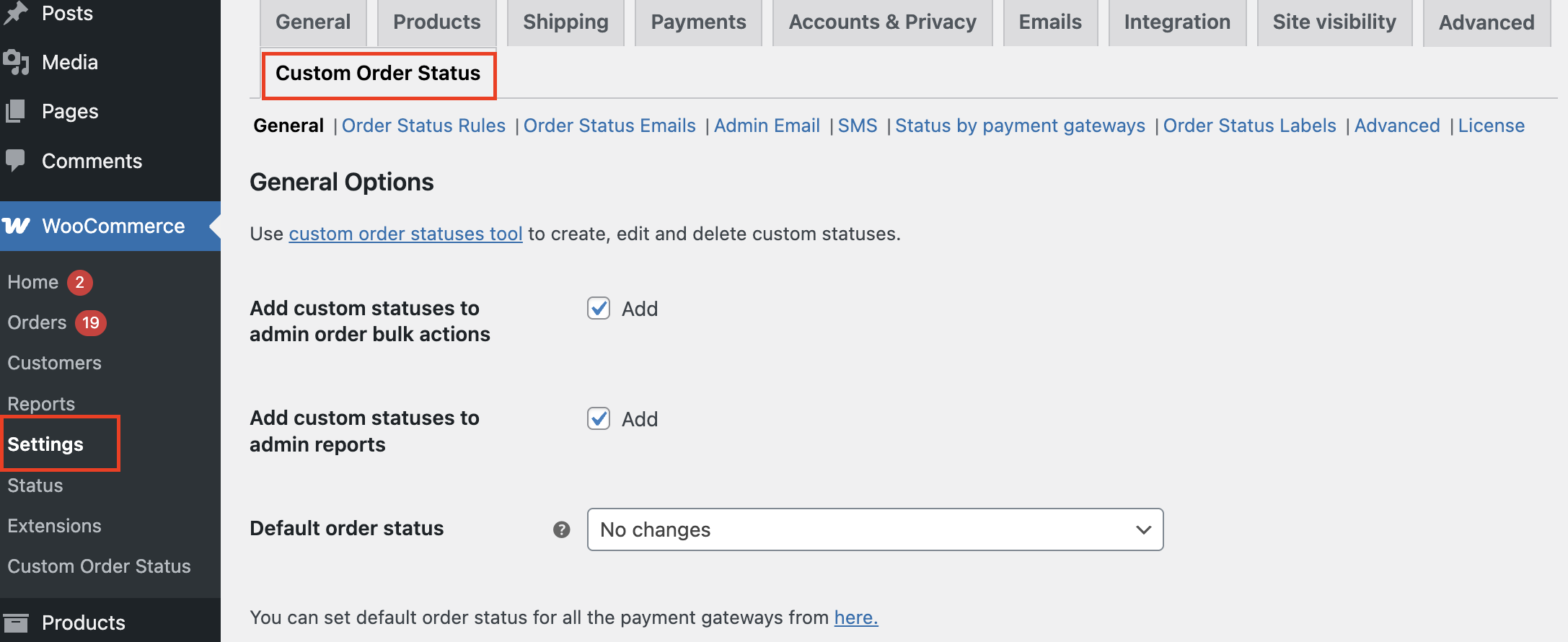Select the Custom Order Status tab

click(378, 74)
